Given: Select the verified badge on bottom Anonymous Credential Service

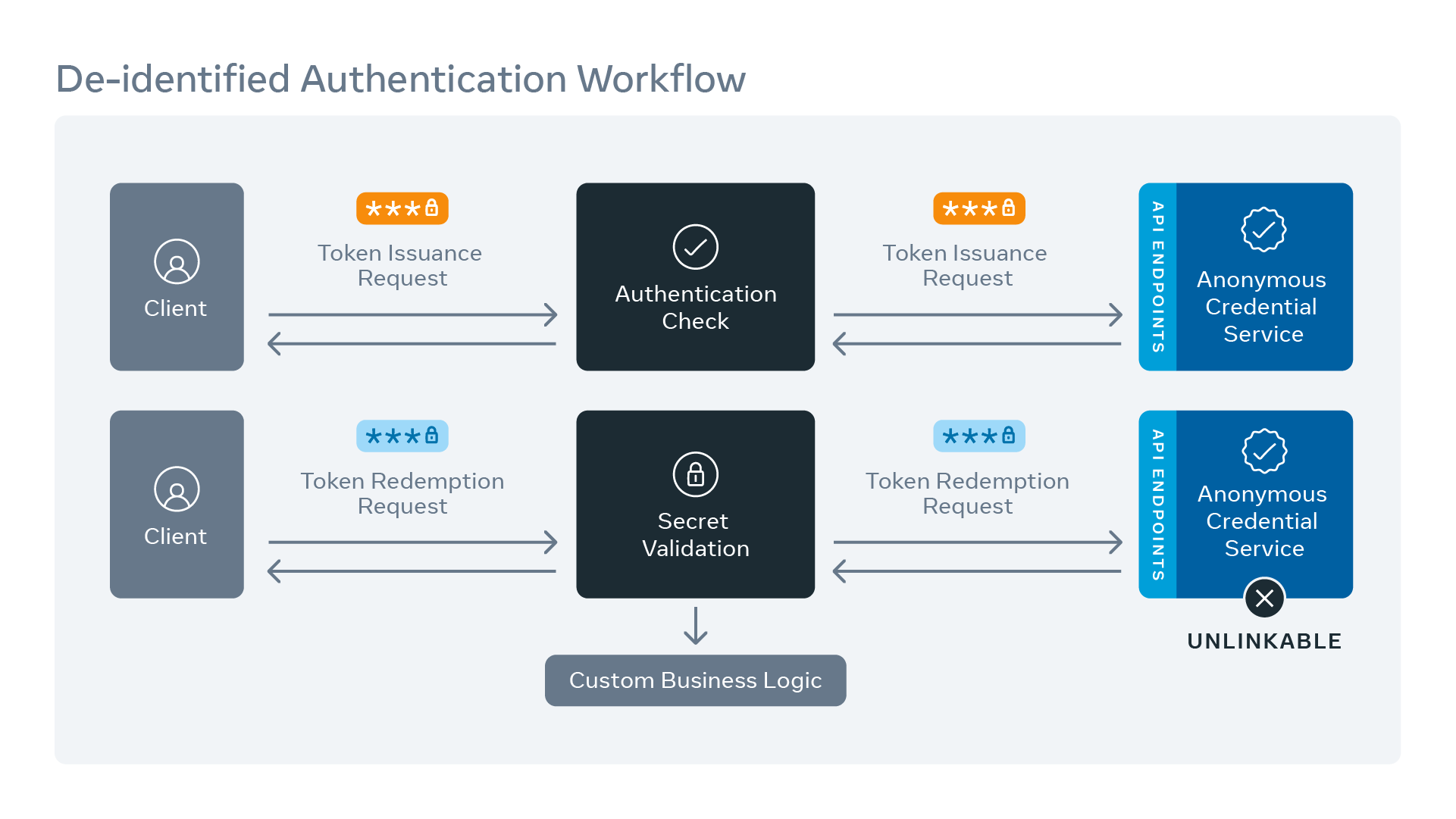Looking at the screenshot, I should click(1263, 451).
